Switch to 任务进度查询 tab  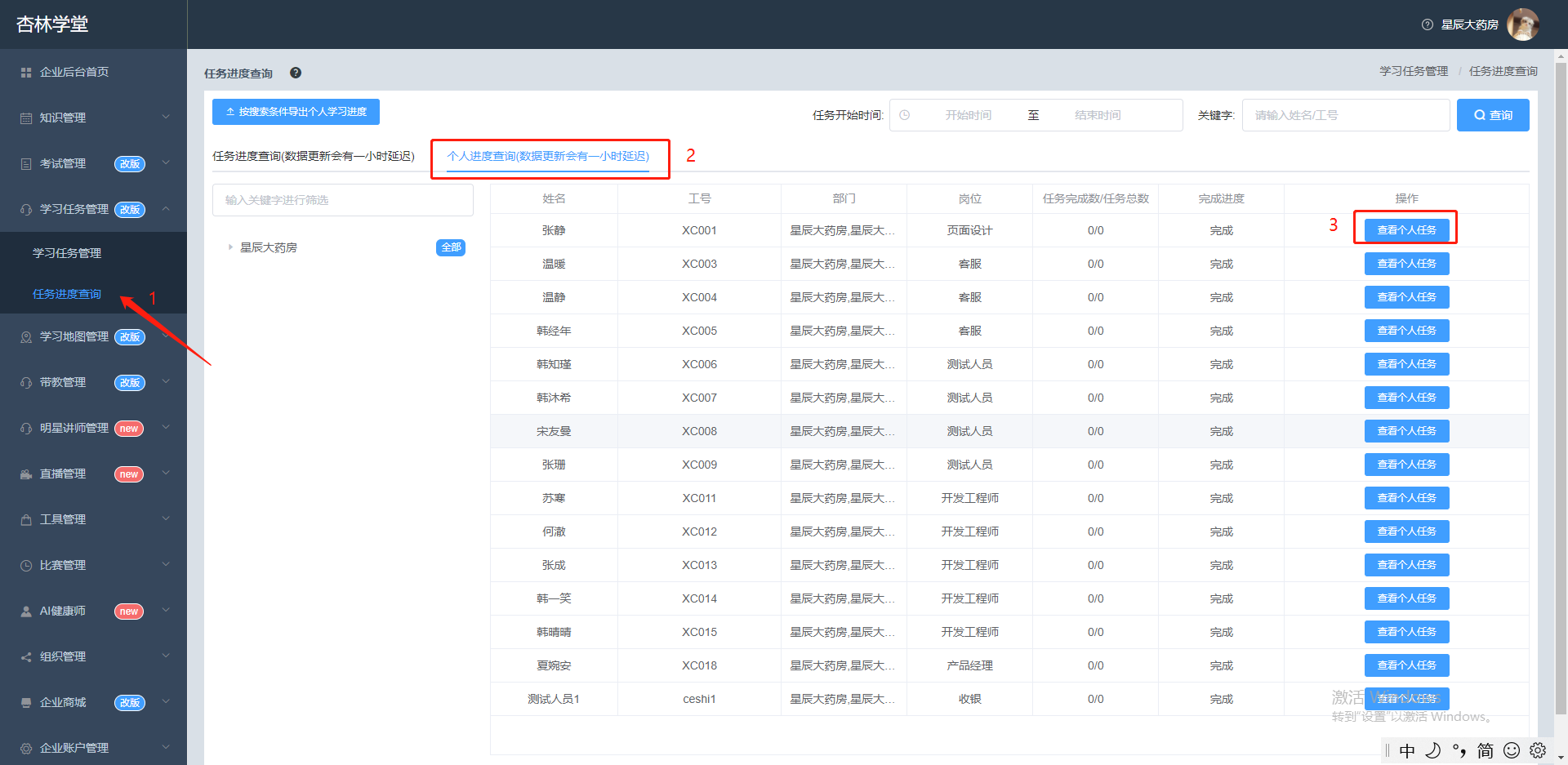click(314, 156)
